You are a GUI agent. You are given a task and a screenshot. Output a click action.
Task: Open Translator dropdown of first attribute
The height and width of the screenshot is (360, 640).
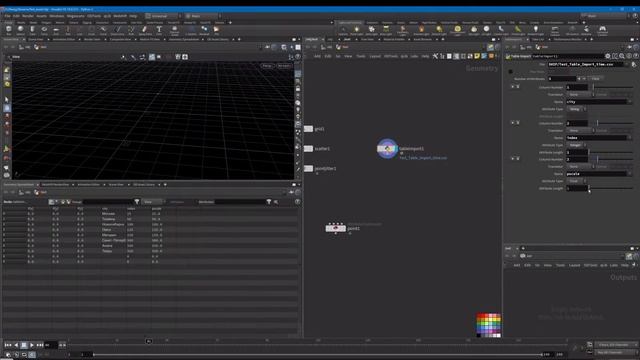580,94
